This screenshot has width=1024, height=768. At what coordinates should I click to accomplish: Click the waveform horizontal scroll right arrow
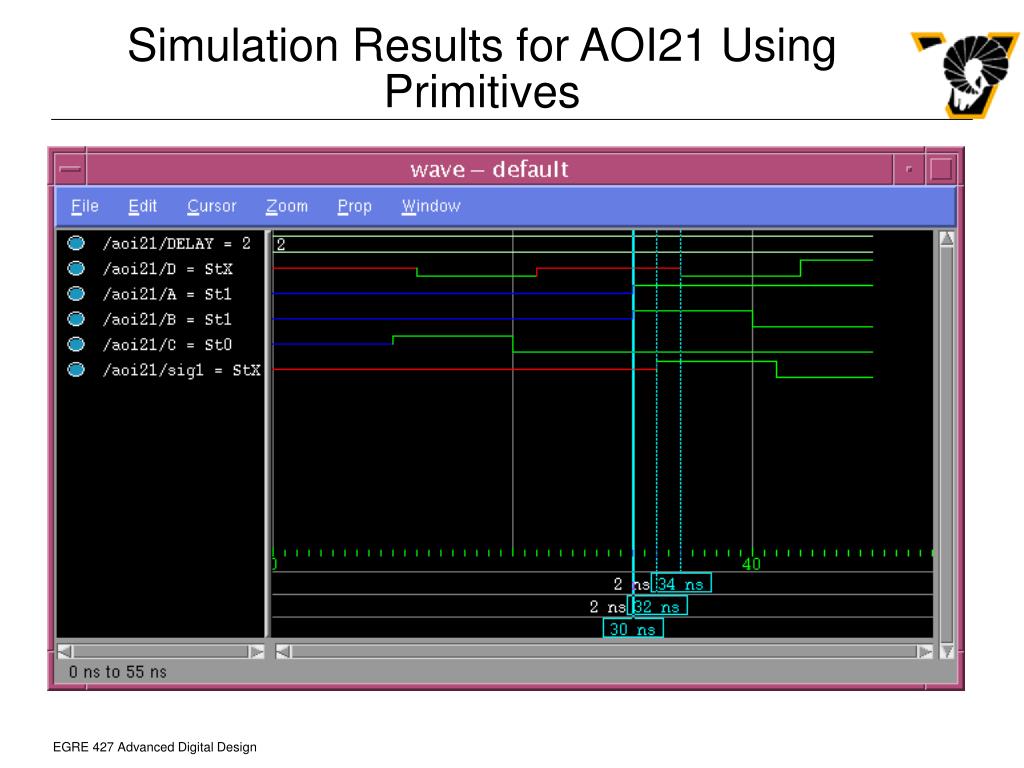tap(925, 651)
